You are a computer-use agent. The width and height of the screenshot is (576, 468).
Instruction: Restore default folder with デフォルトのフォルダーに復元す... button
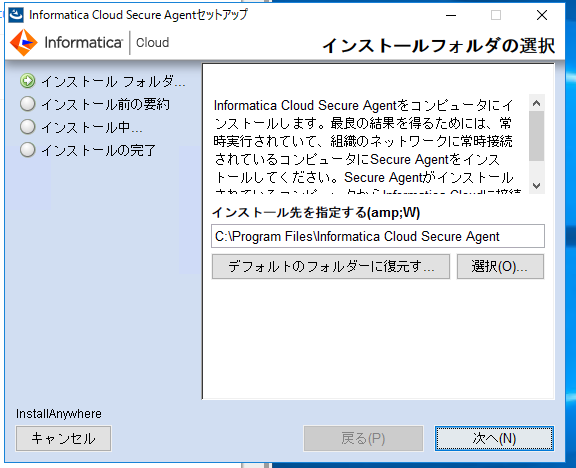[x=331, y=266]
